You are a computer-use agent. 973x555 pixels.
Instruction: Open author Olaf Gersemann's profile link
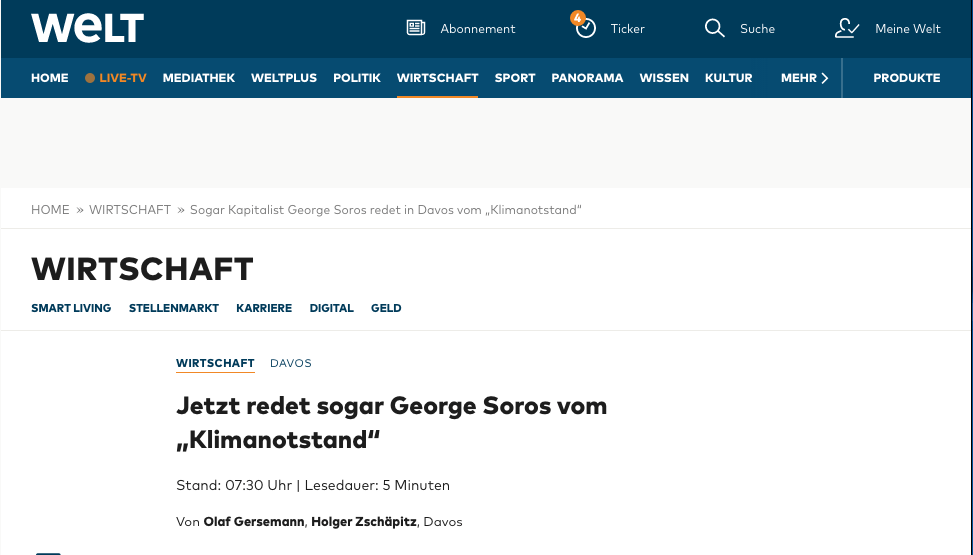click(x=253, y=522)
